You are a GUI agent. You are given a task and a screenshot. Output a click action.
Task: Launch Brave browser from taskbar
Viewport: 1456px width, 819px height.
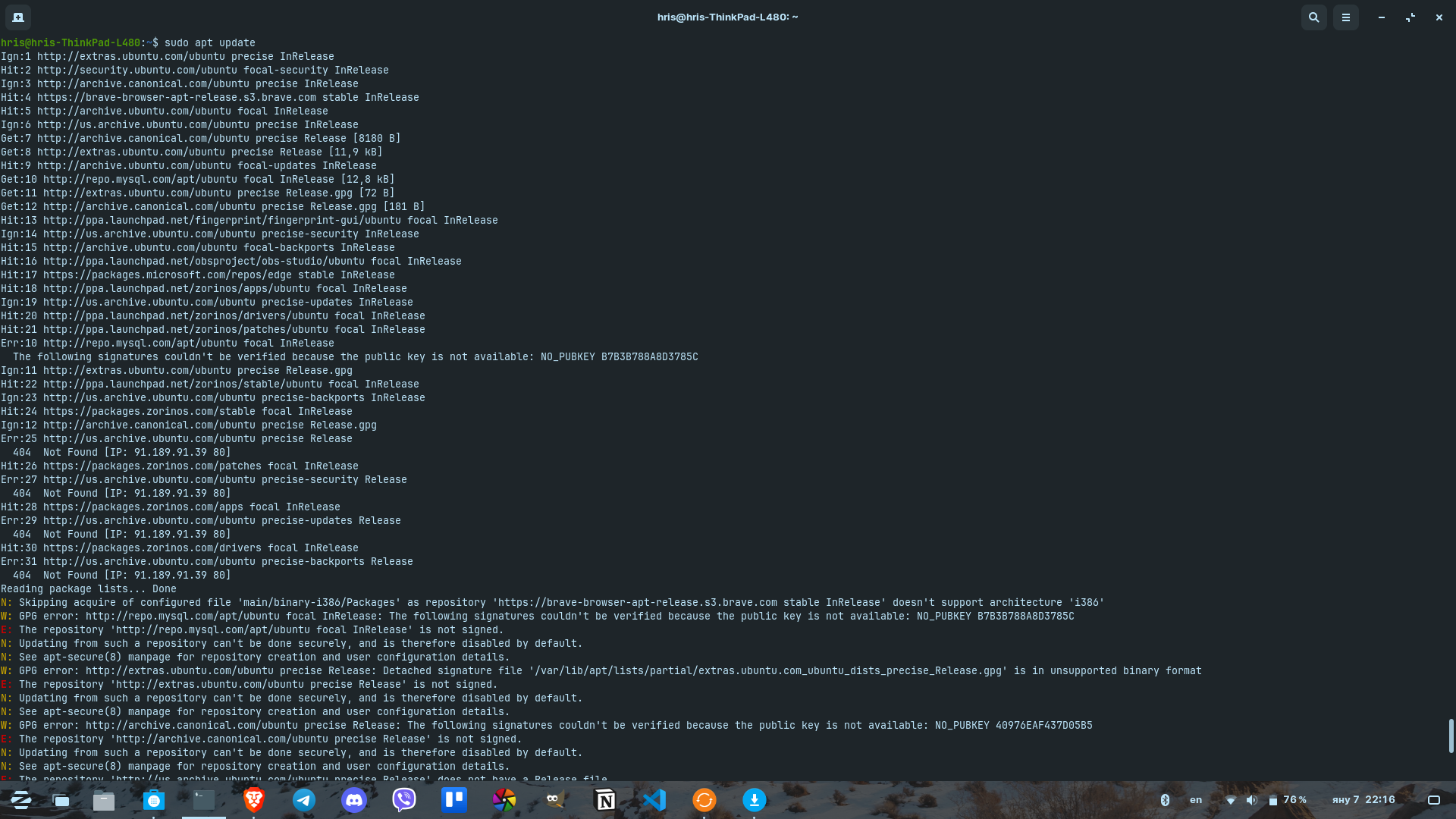point(254,800)
